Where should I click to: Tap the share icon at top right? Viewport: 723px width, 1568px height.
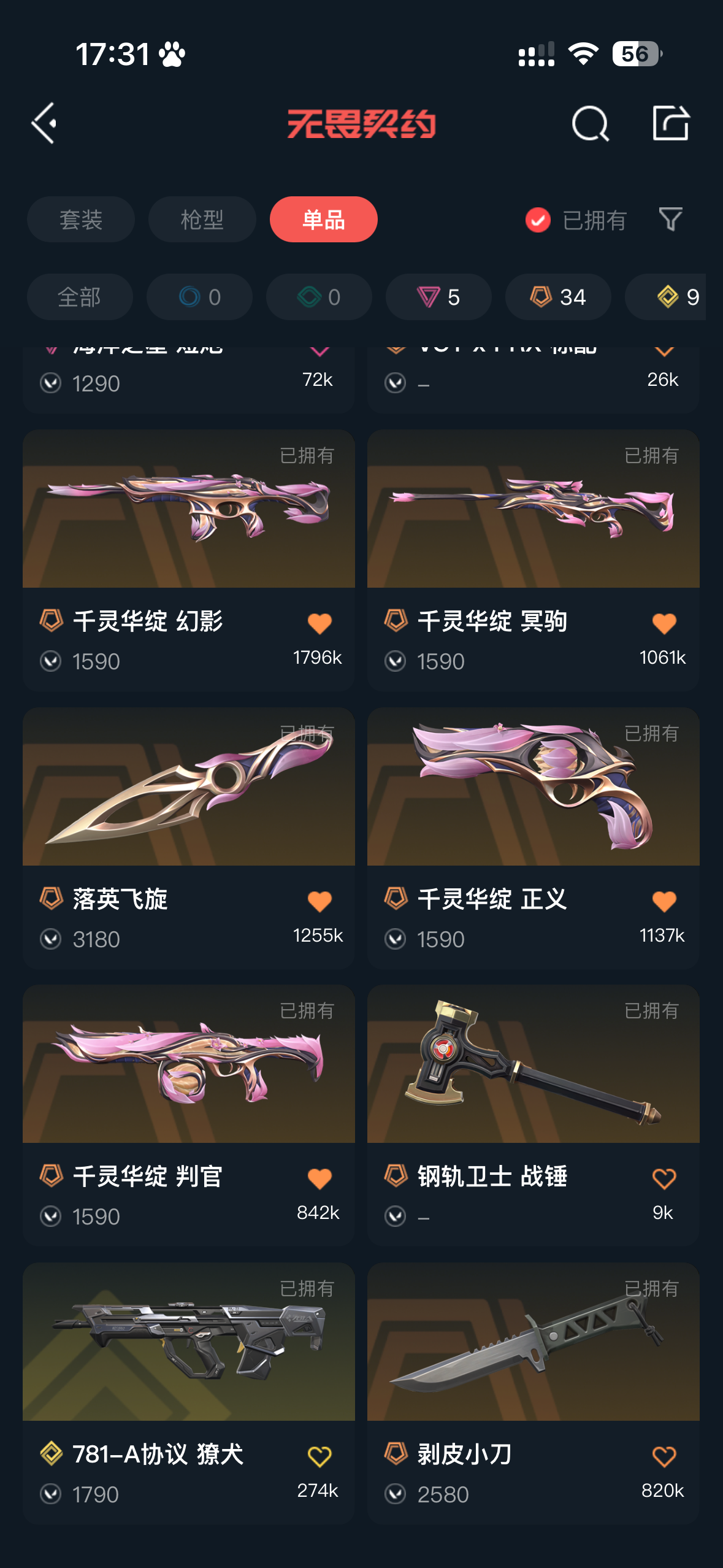[670, 123]
